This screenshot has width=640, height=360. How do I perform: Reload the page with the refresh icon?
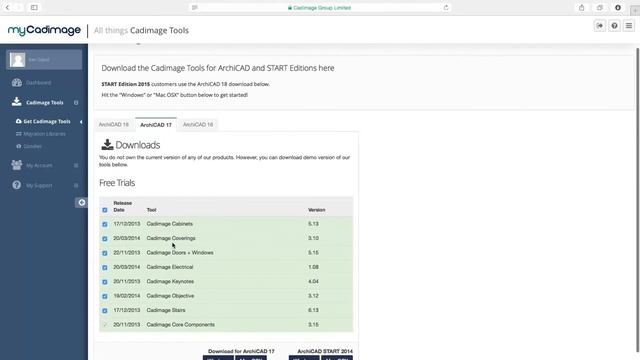tap(446, 7)
